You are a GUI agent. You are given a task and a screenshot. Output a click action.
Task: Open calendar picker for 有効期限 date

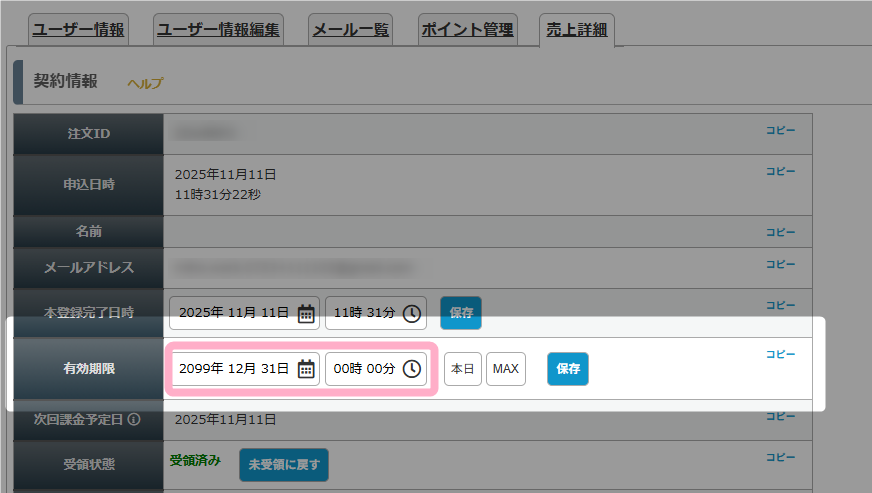point(306,369)
